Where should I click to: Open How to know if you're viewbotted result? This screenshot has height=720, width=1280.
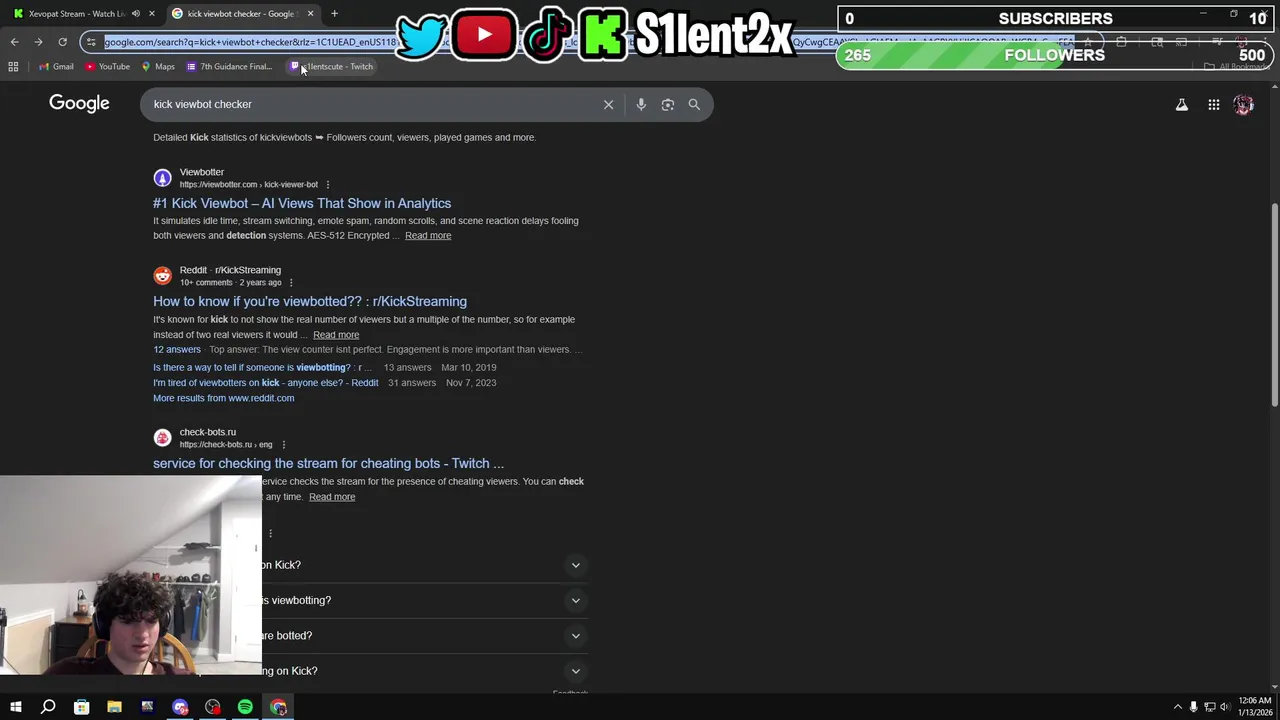coord(310,301)
